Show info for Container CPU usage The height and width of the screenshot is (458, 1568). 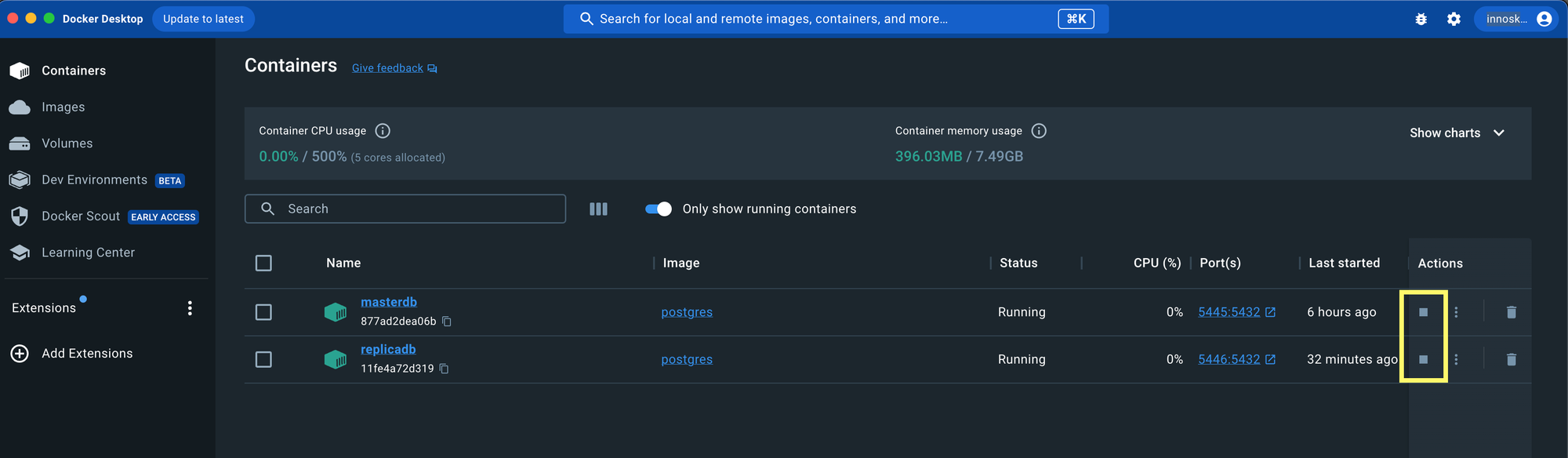tap(383, 131)
